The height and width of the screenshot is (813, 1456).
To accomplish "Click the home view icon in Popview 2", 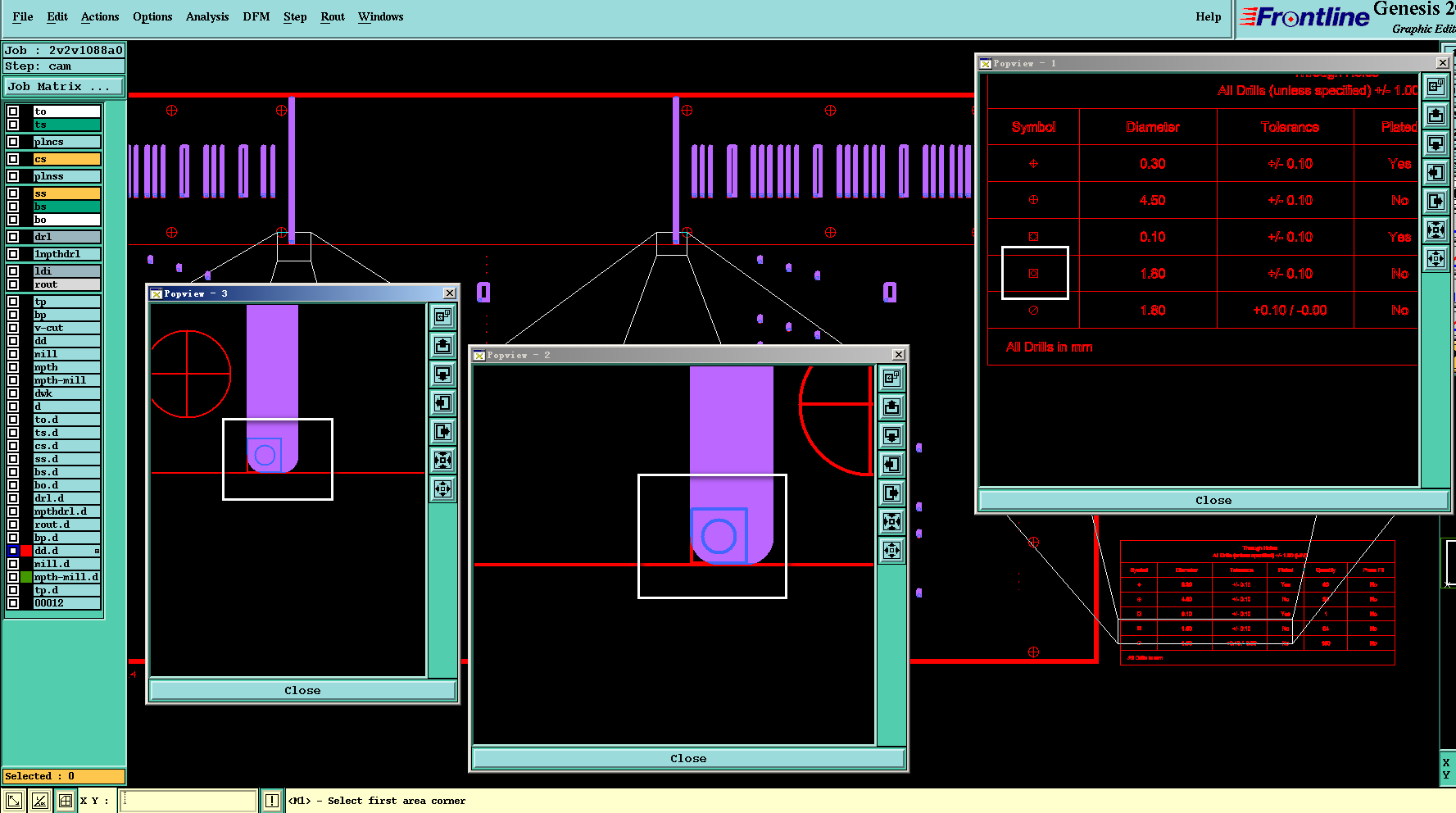I will click(x=892, y=378).
